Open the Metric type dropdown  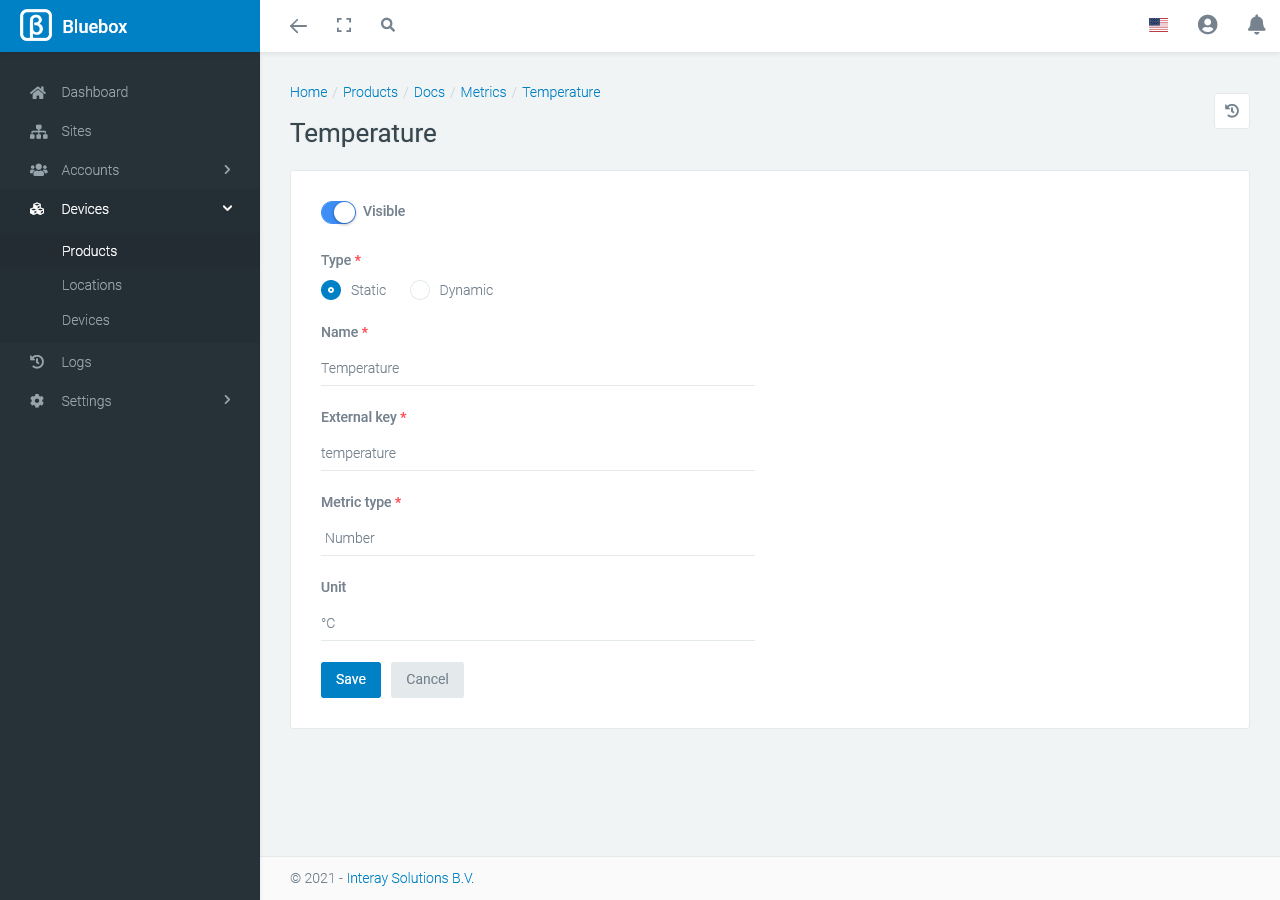tap(537, 538)
